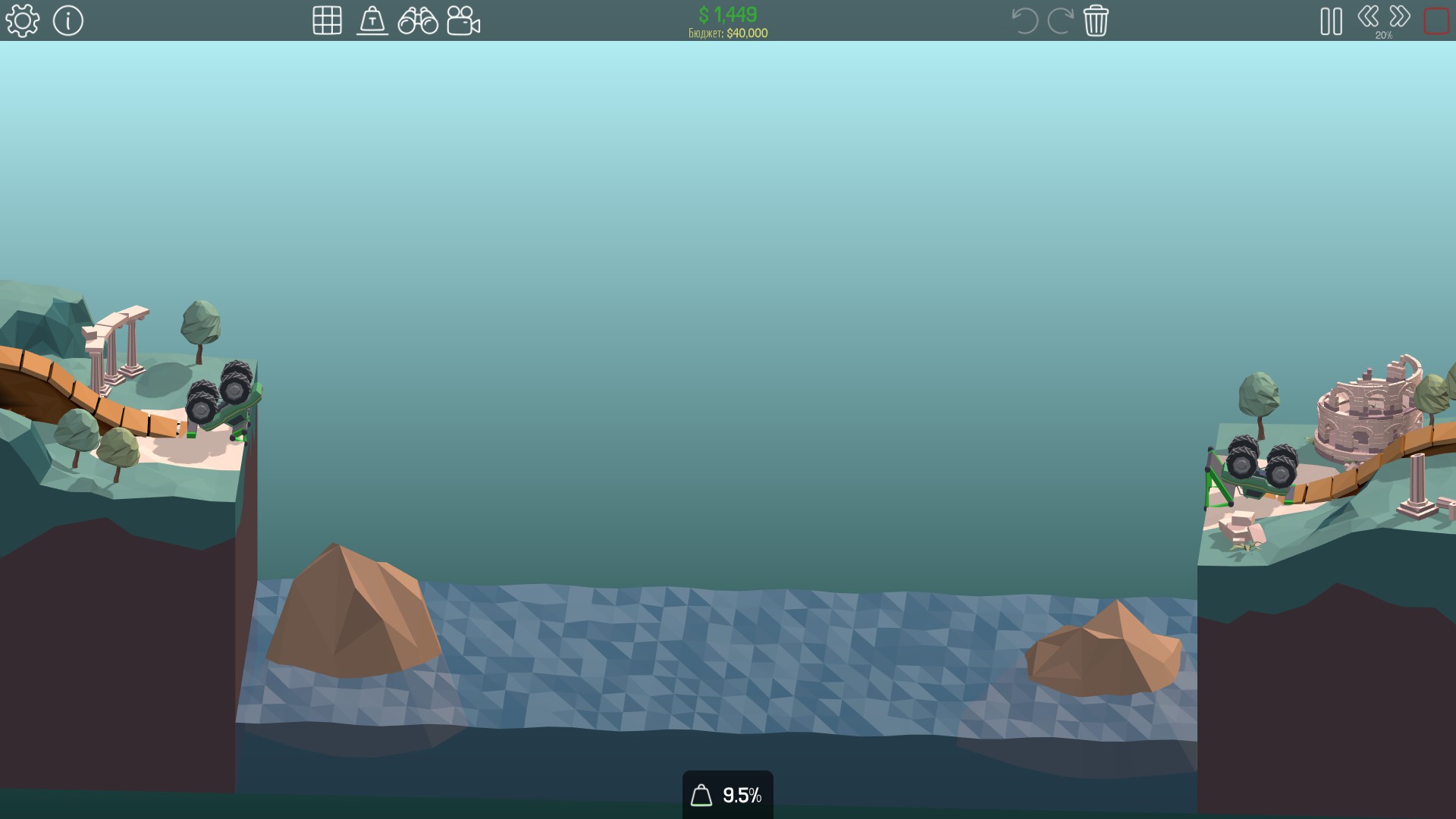Viewport: 1456px width, 819px height.
Task: Open the settings gear menu
Action: pyautogui.click(x=22, y=20)
